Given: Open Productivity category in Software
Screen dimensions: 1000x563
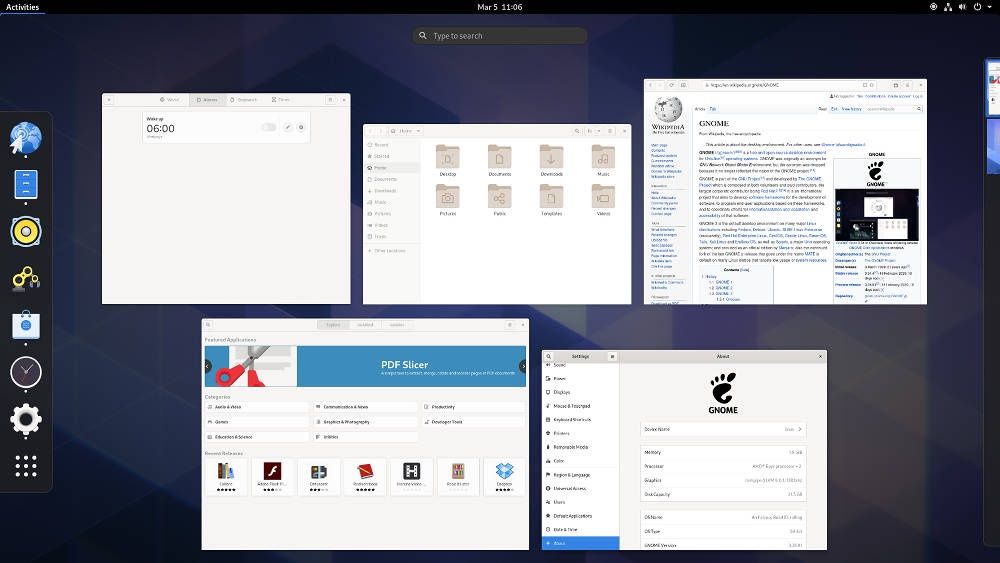Looking at the screenshot, I should [473, 407].
